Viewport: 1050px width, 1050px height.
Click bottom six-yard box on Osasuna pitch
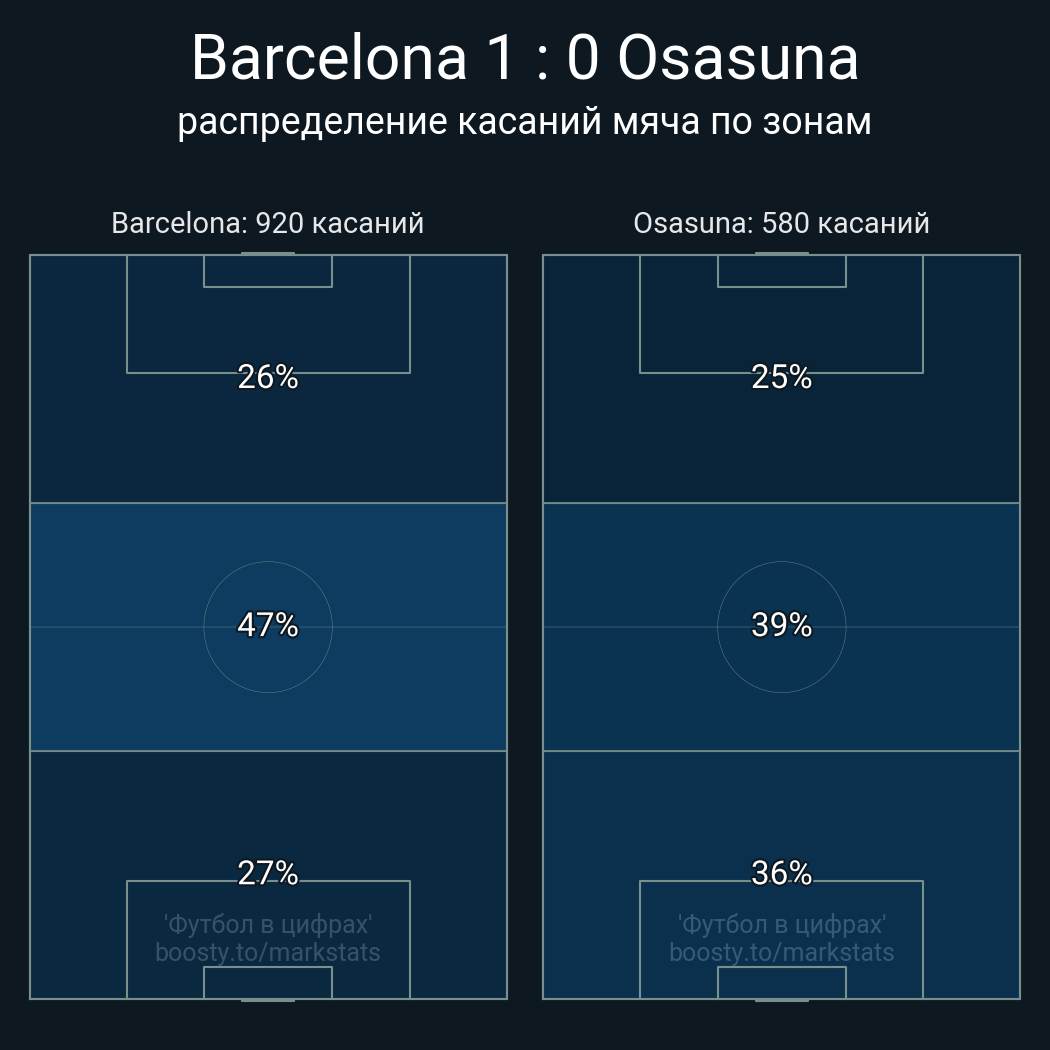pos(781,983)
